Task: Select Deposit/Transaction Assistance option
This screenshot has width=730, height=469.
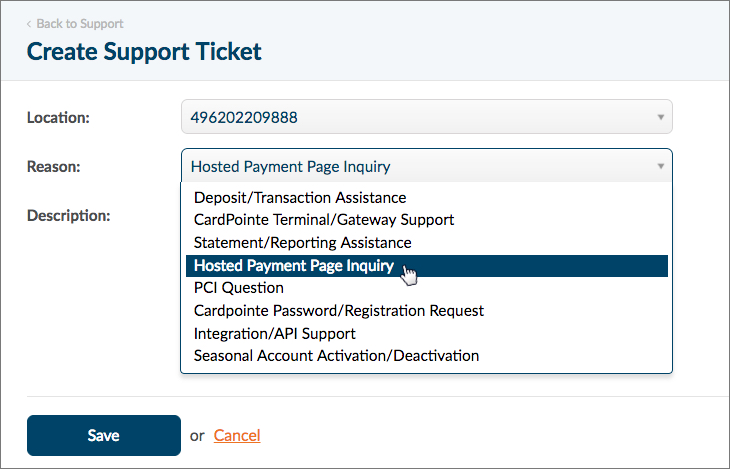Action: pyautogui.click(x=300, y=198)
